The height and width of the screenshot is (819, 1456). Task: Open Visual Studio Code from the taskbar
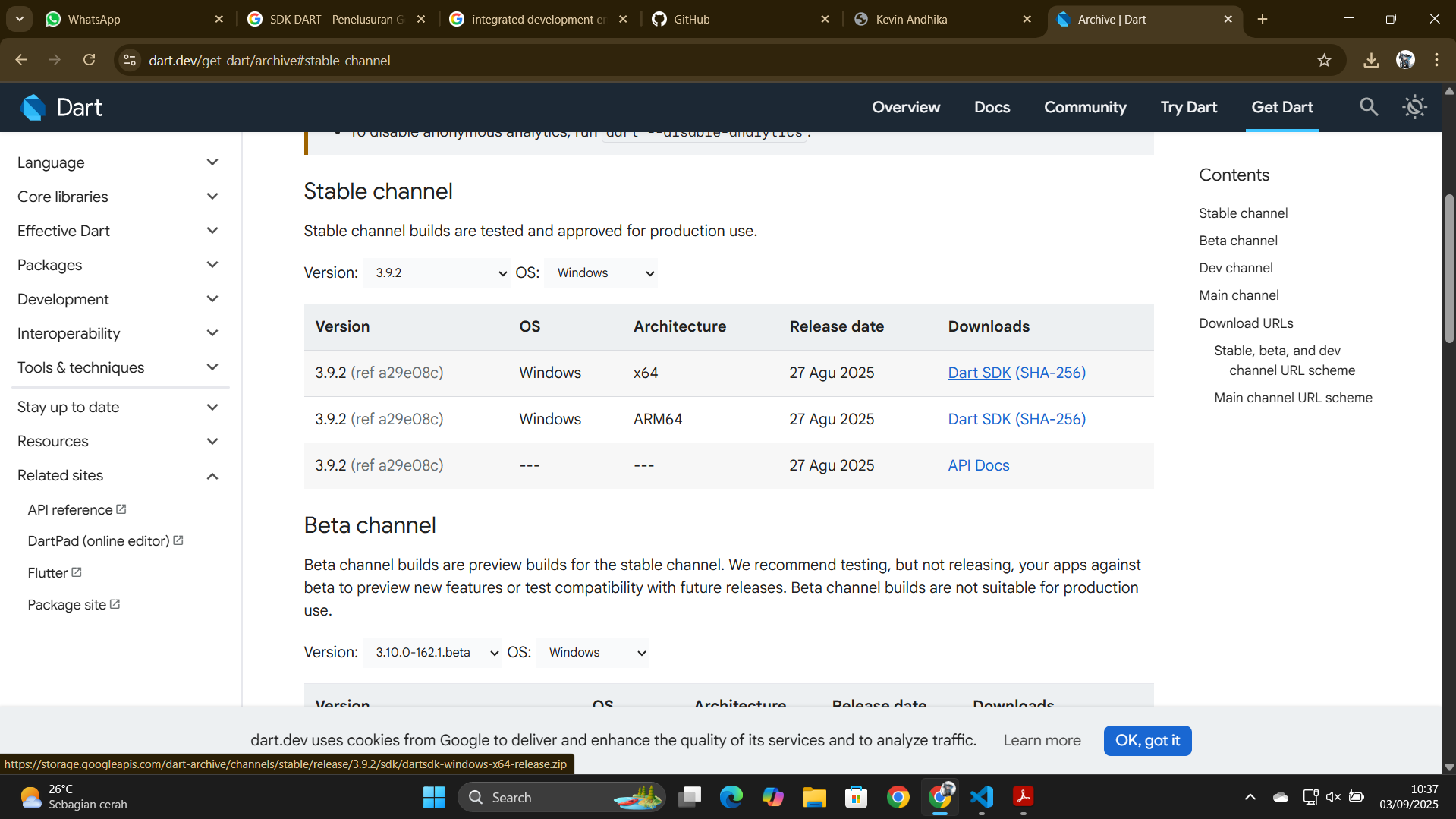point(981,797)
